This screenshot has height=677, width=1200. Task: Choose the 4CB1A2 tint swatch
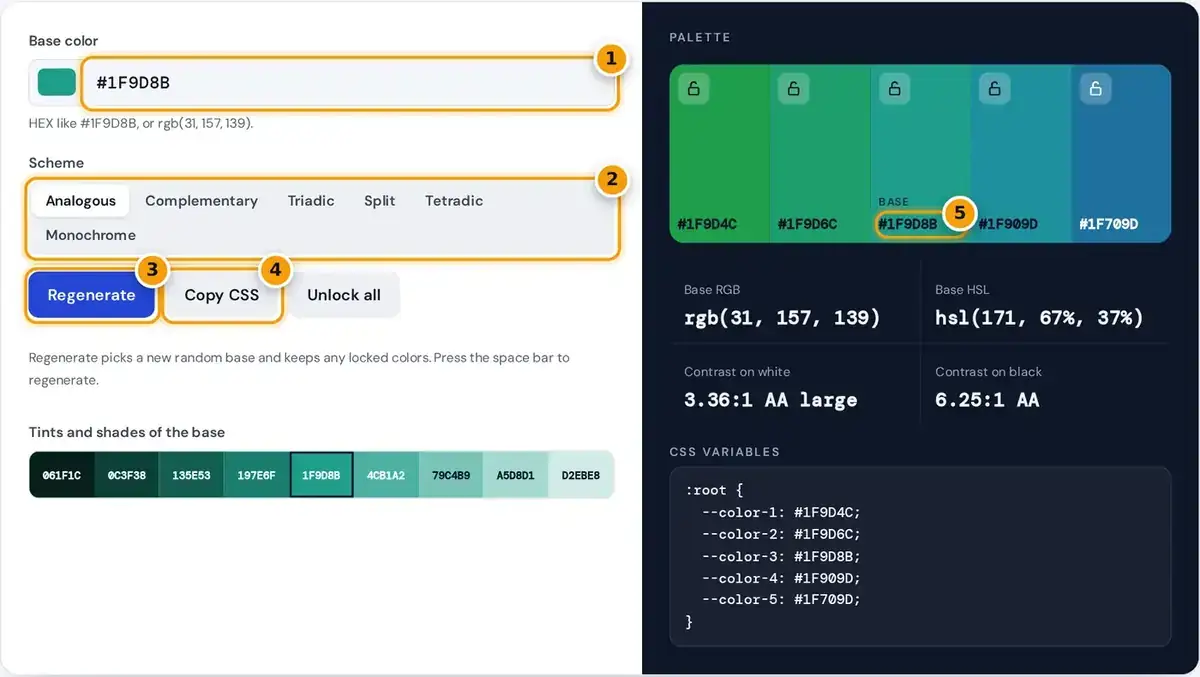pos(386,475)
